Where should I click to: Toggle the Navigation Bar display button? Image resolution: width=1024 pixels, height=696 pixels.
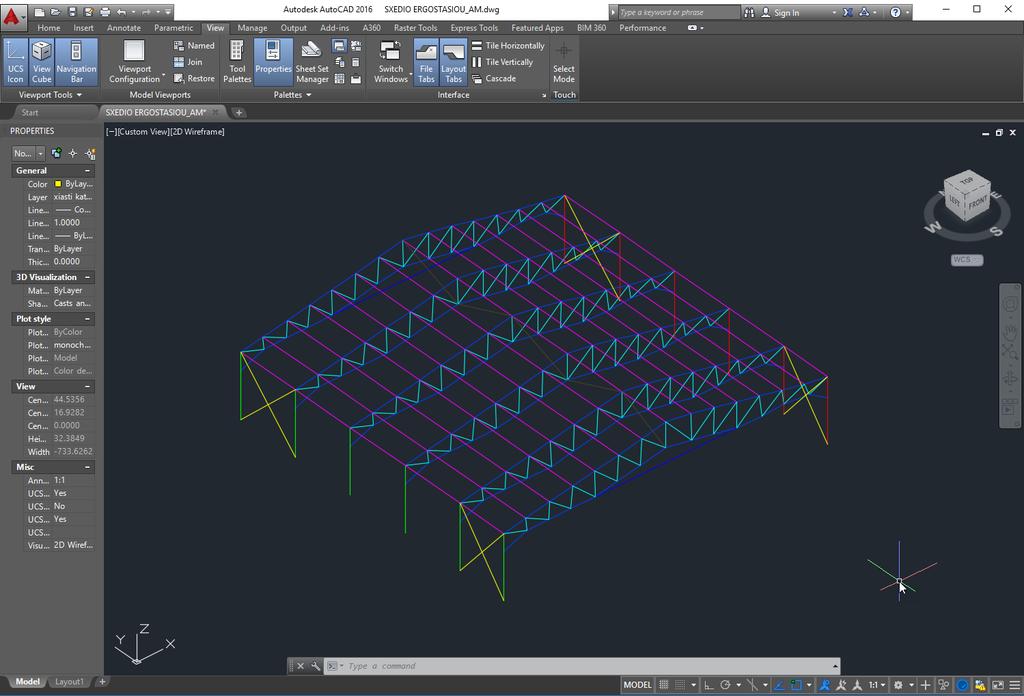coord(76,62)
